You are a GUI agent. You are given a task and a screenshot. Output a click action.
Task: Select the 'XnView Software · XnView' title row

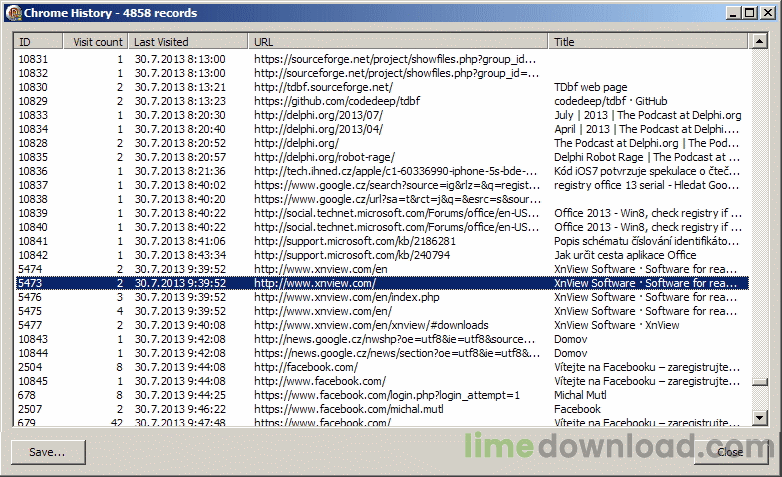coord(382,325)
